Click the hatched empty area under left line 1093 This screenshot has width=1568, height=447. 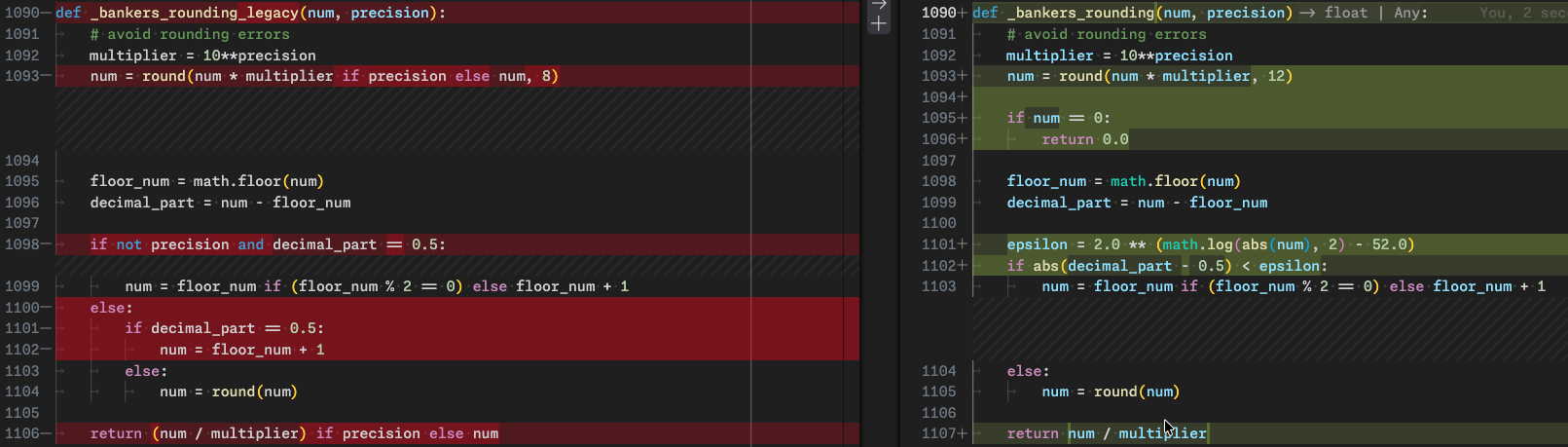pos(457,118)
